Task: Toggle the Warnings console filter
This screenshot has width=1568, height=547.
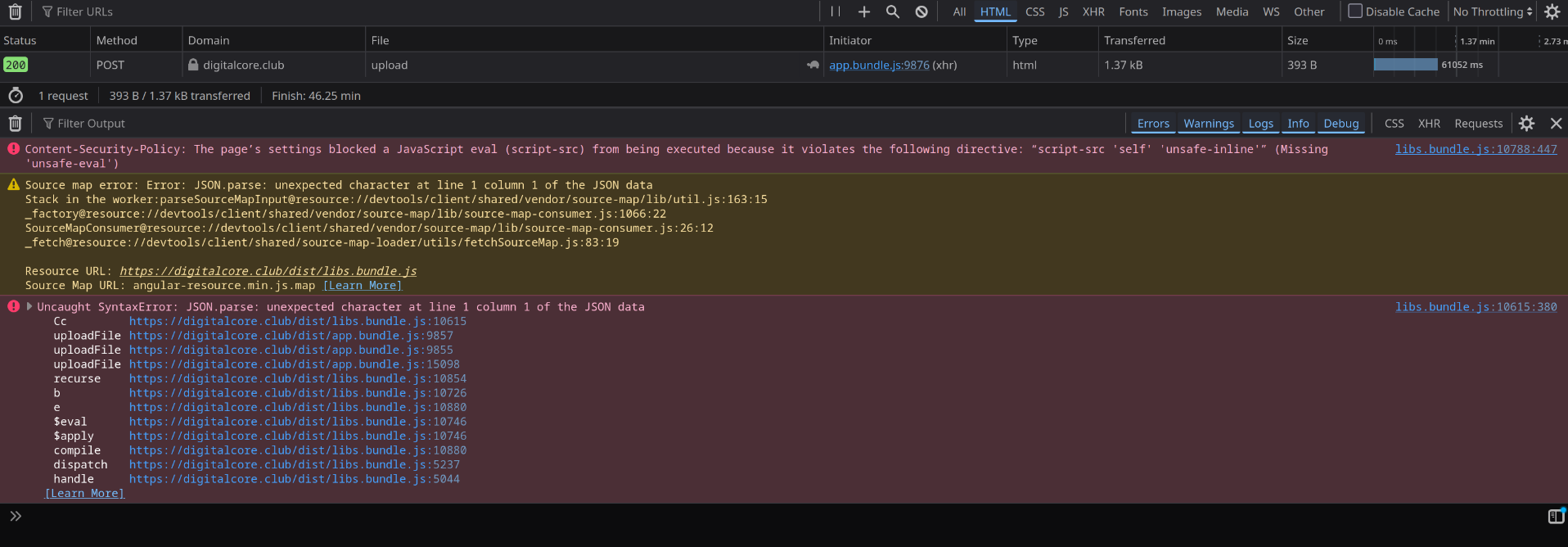Action: (1208, 124)
